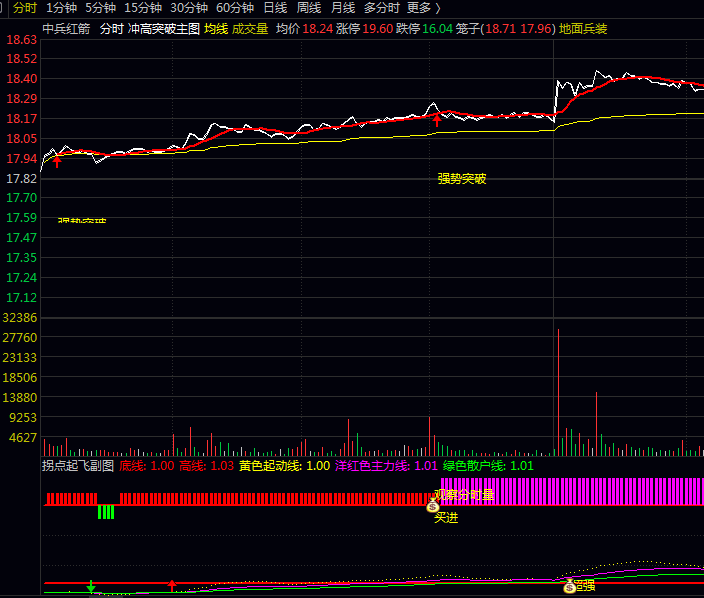Viewport: 704px width, 598px height.
Task: Click the magenta bar block in sub indicator
Action: [x=572, y=492]
